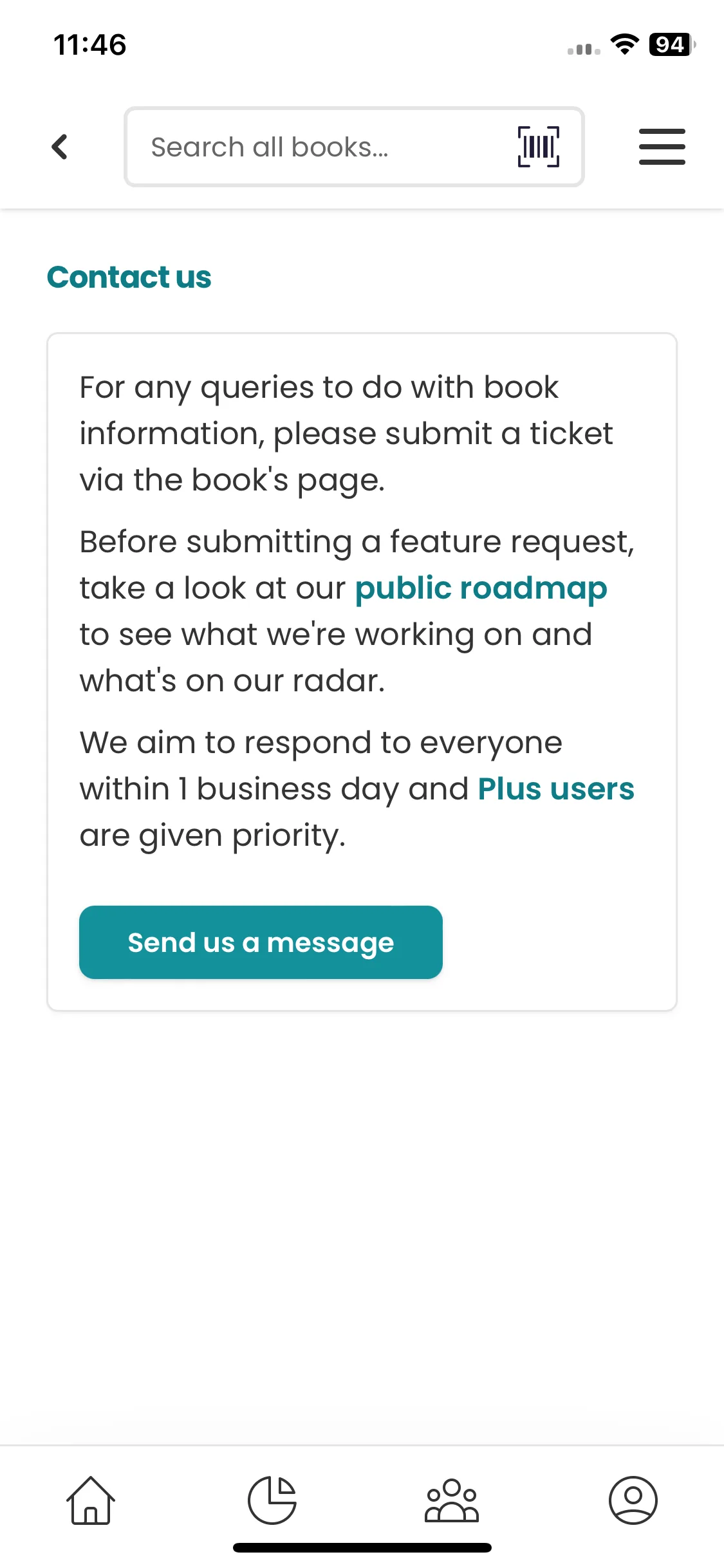Viewport: 724px width, 1568px height.
Task: Go to the Home tab icon
Action: tap(91, 1500)
